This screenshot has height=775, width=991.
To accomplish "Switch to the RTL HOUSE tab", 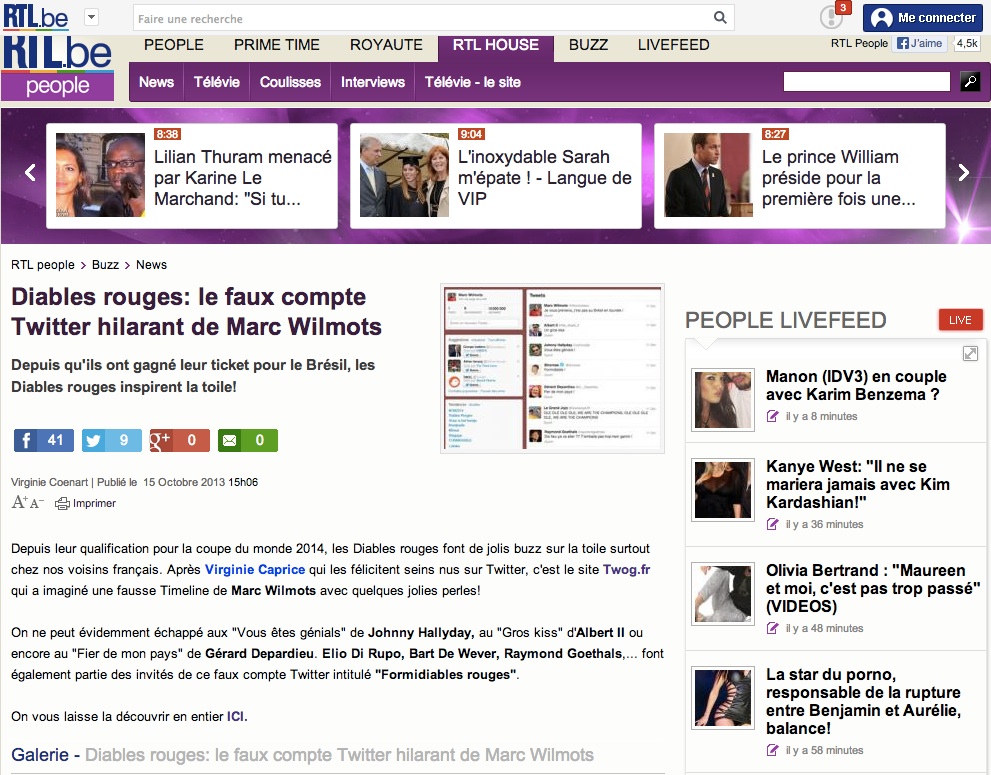I will (495, 45).
